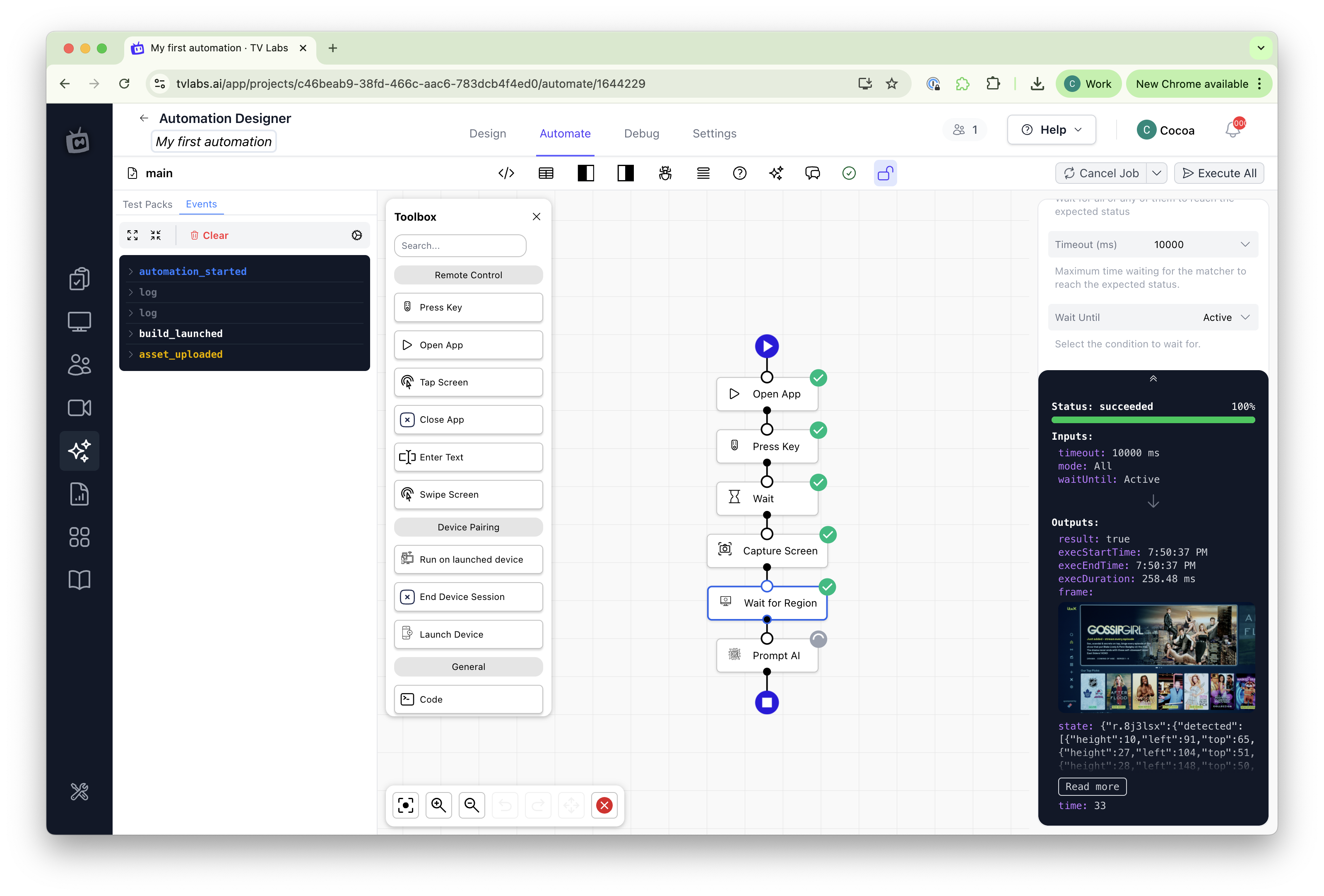Image resolution: width=1324 pixels, height=896 pixels.
Task: Open the code view in the automation toolbar
Action: coord(506,173)
